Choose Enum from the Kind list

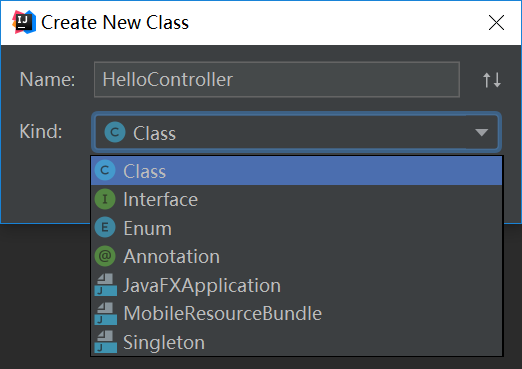pos(296,228)
